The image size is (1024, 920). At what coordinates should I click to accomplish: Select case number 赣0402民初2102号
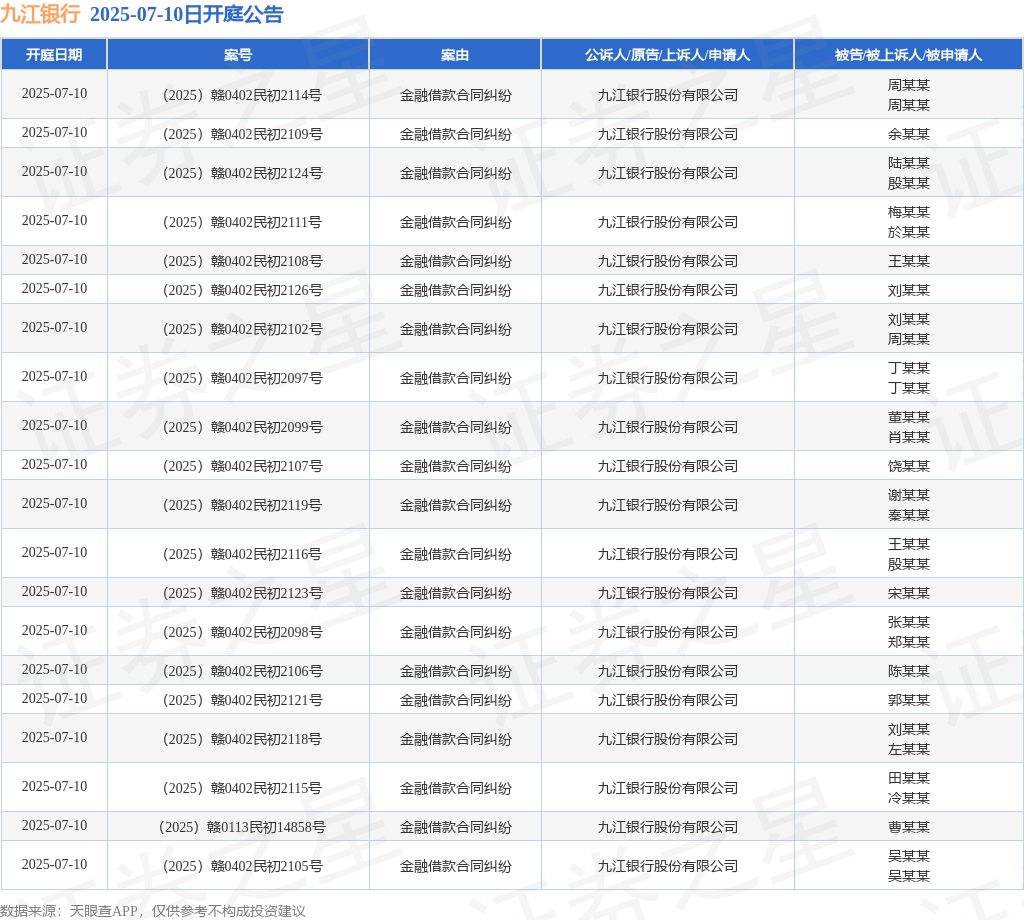click(x=242, y=329)
